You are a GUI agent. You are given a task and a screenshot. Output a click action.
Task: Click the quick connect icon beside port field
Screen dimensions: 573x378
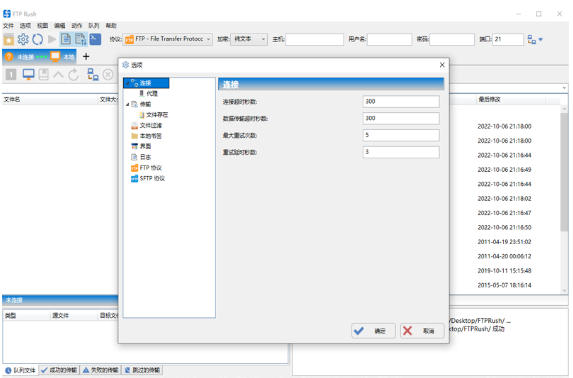[532, 39]
